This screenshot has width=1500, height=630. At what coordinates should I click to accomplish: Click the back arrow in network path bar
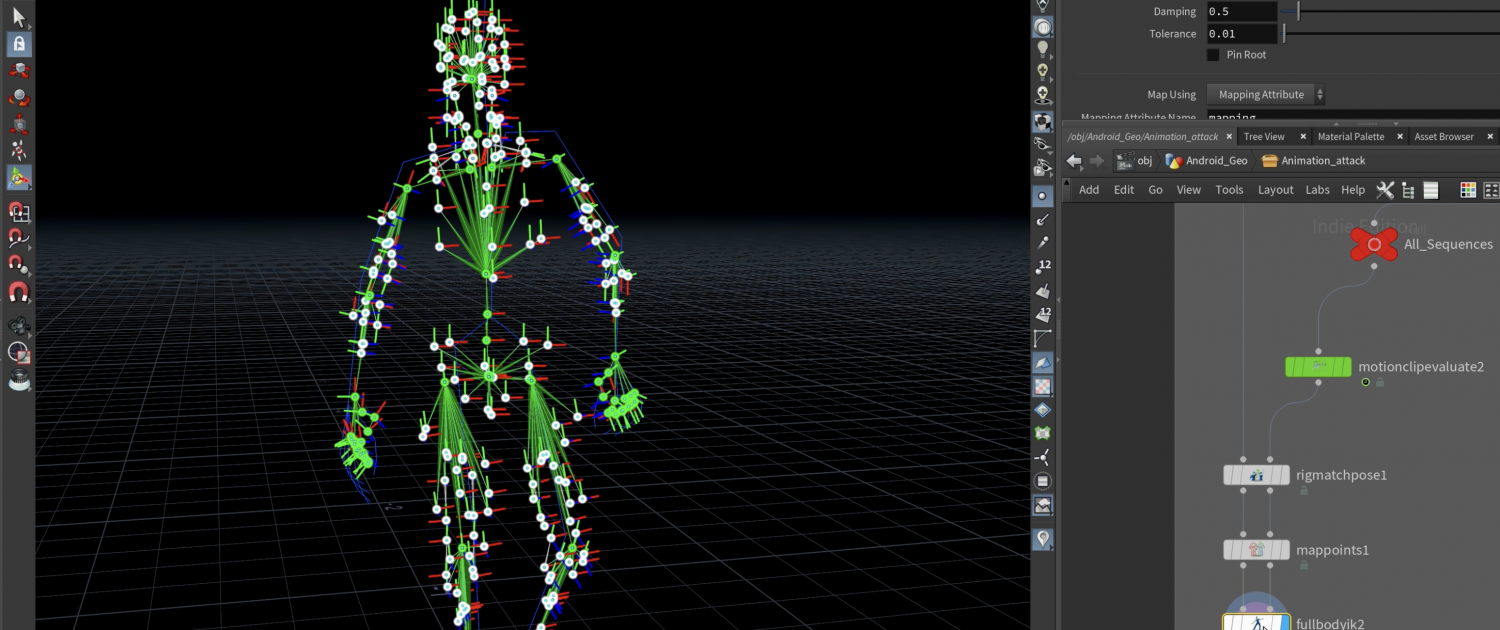(x=1074, y=161)
